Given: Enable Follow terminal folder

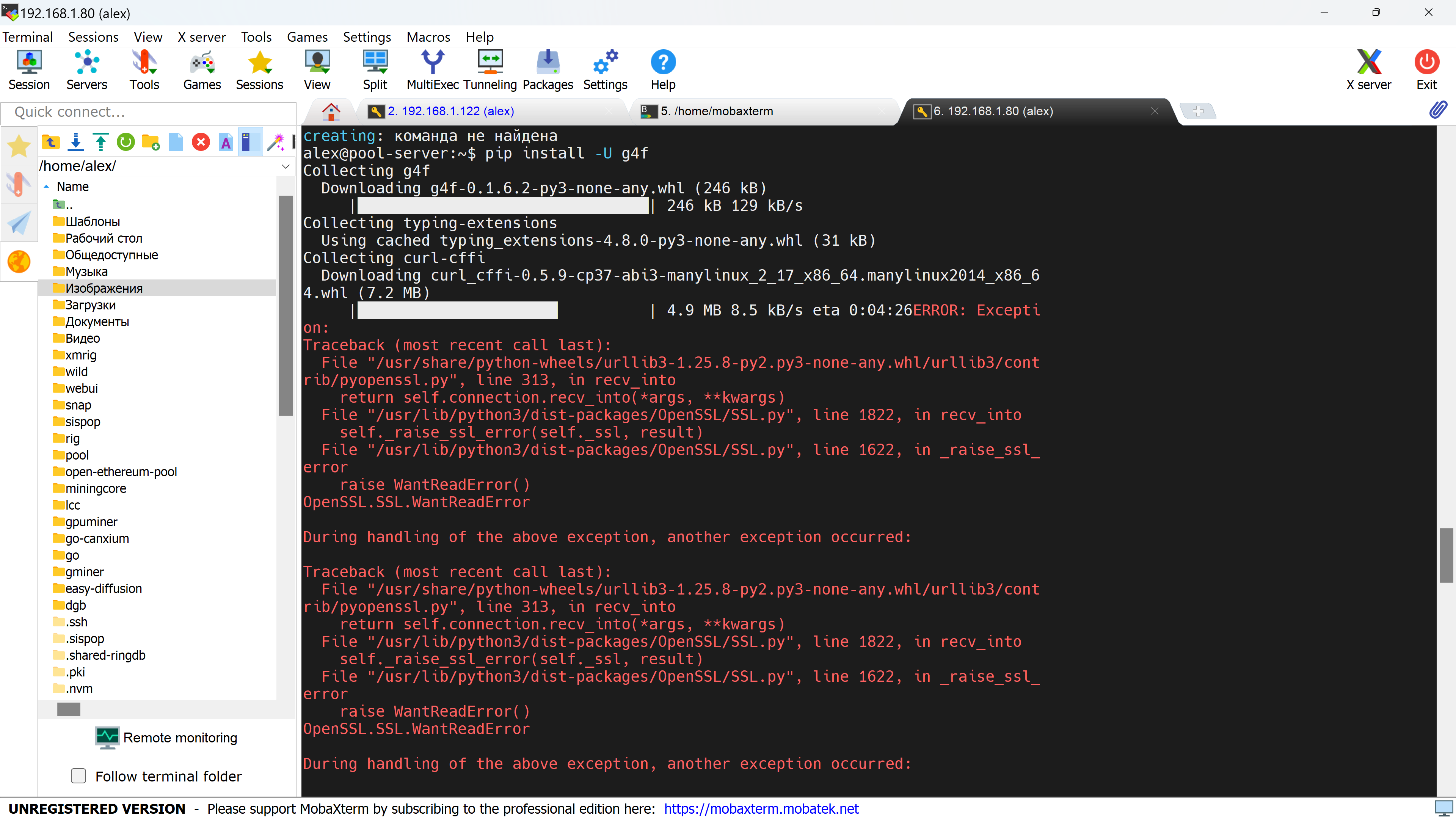Looking at the screenshot, I should pos(78,776).
